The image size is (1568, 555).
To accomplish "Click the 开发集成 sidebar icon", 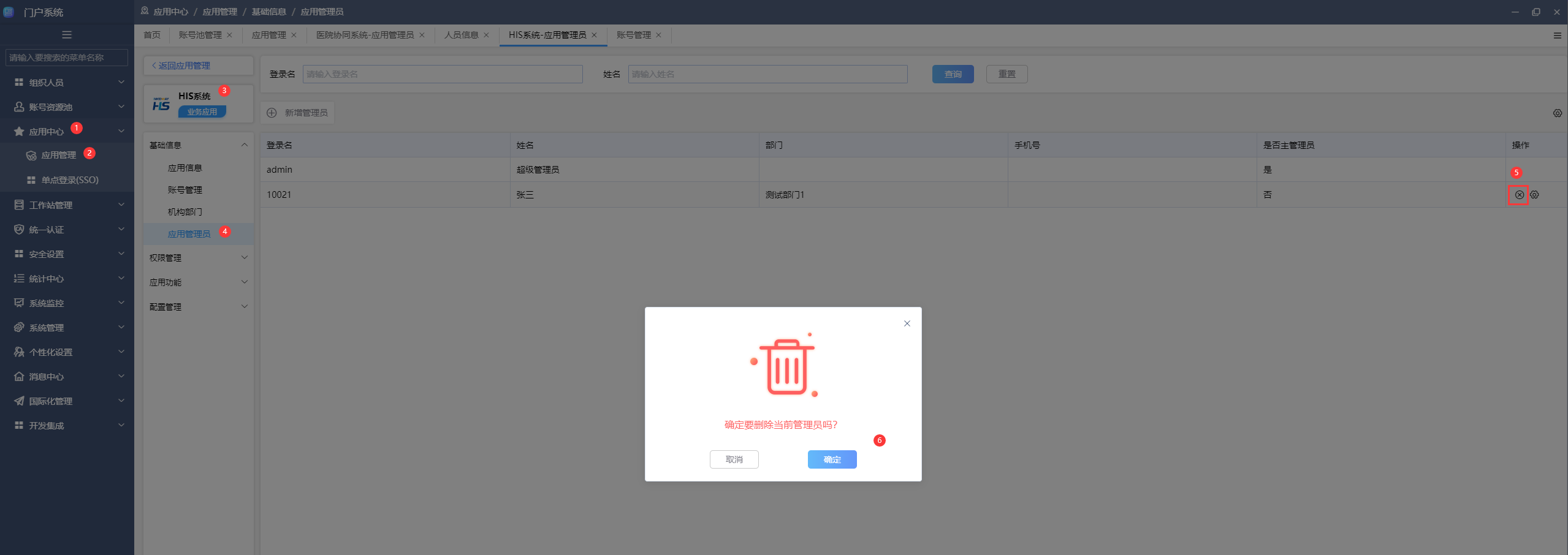I will point(19,425).
